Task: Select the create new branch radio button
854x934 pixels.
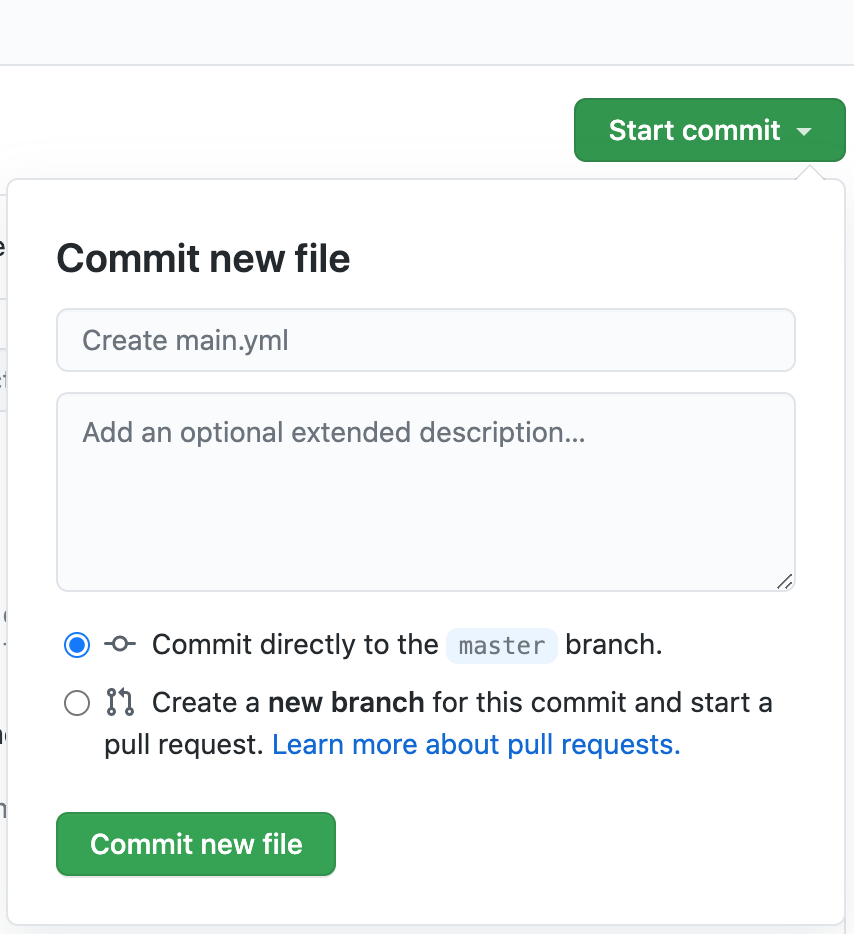Action: 77,703
